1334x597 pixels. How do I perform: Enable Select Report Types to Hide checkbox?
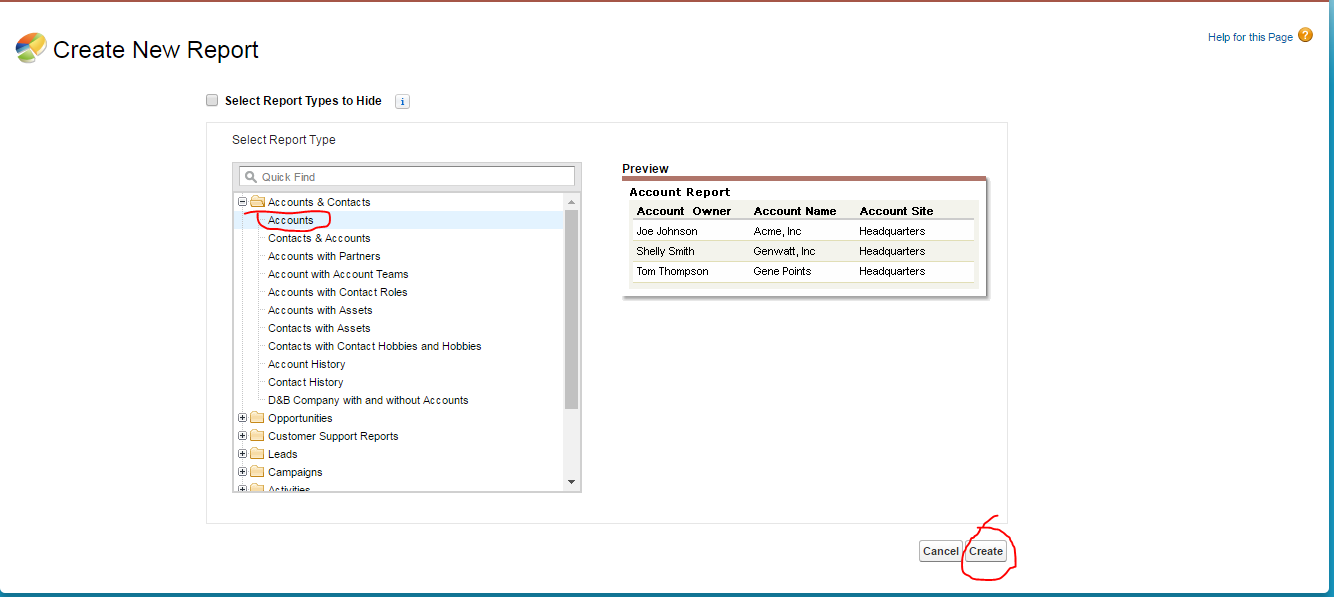pos(211,100)
